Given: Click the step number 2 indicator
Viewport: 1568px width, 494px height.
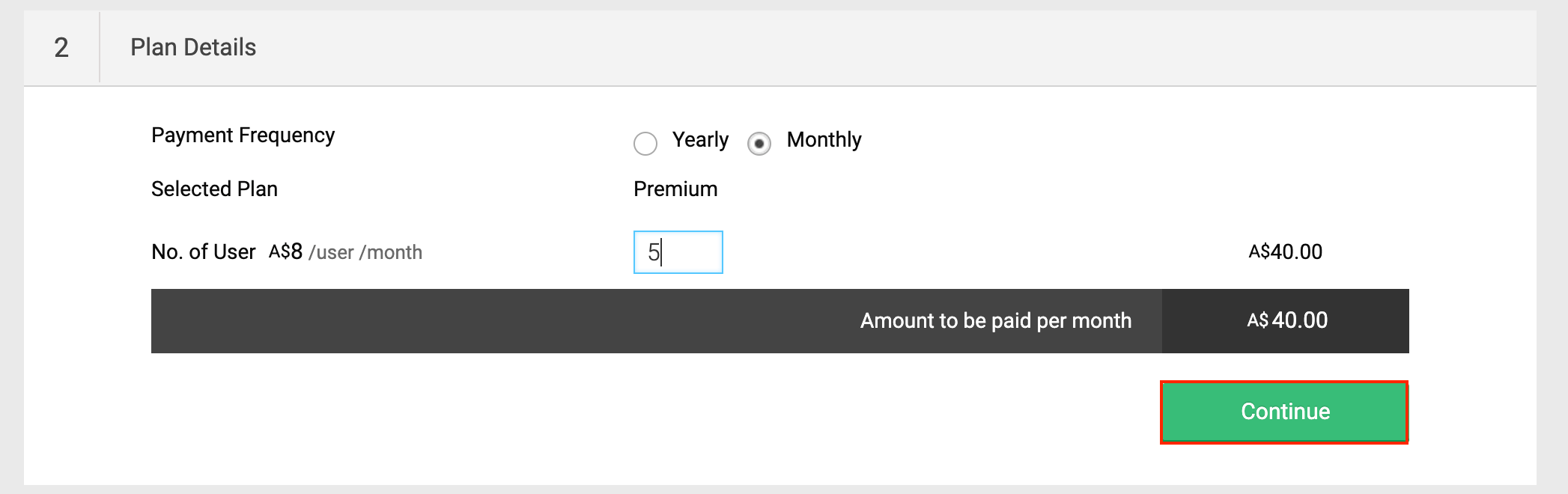Looking at the screenshot, I should (63, 47).
